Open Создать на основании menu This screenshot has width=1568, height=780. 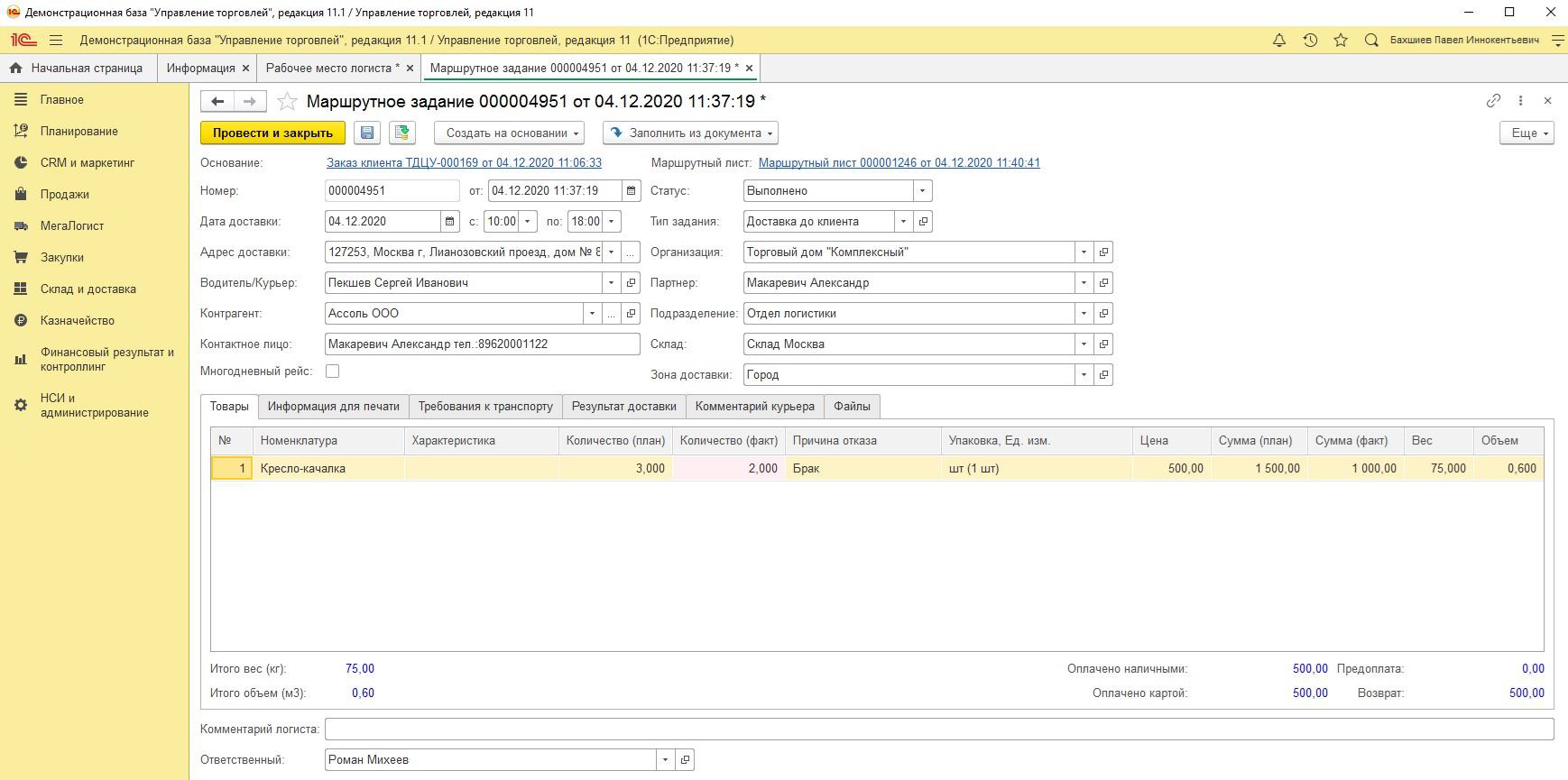click(x=509, y=133)
